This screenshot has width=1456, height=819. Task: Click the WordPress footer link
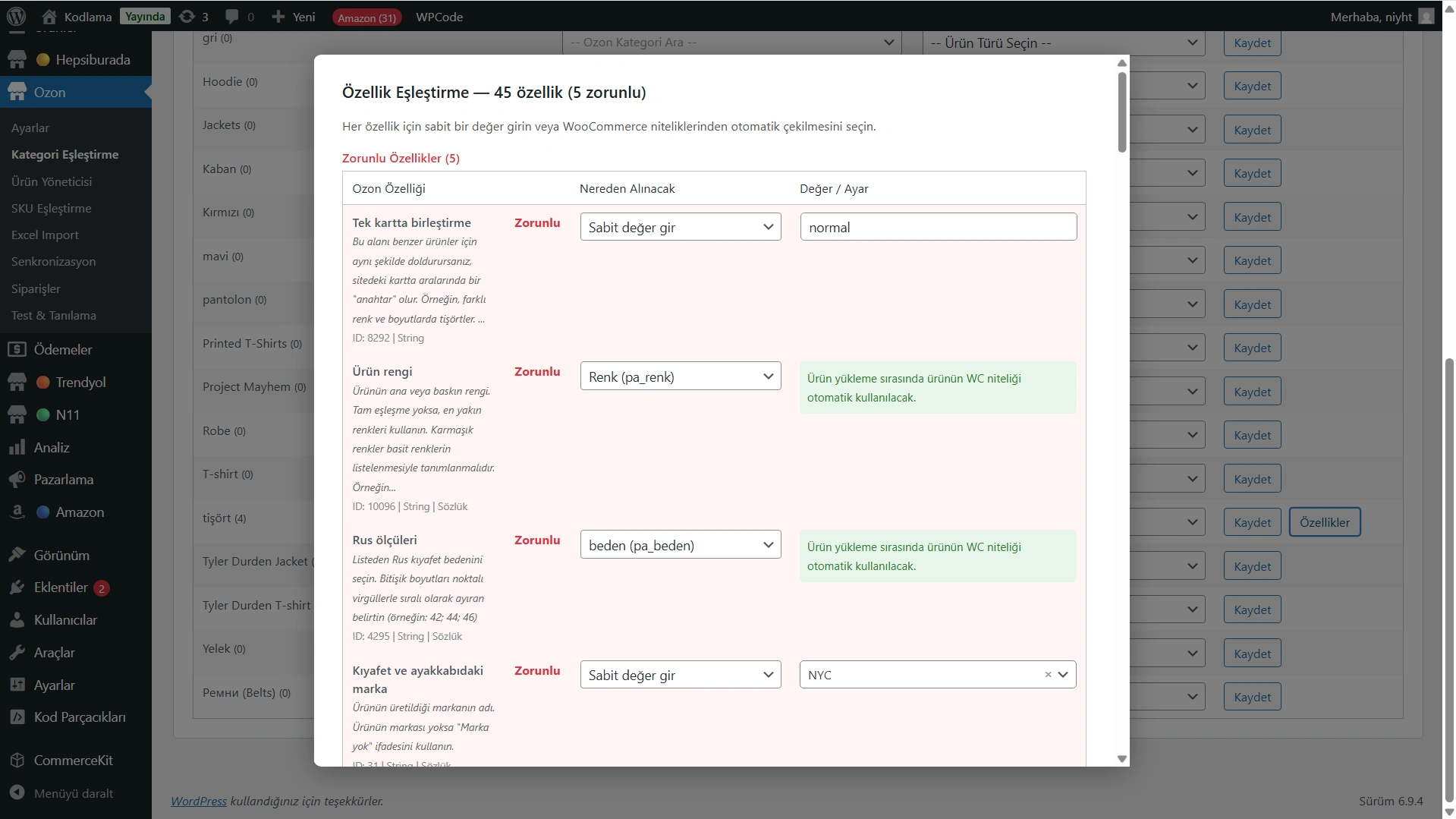(x=199, y=801)
